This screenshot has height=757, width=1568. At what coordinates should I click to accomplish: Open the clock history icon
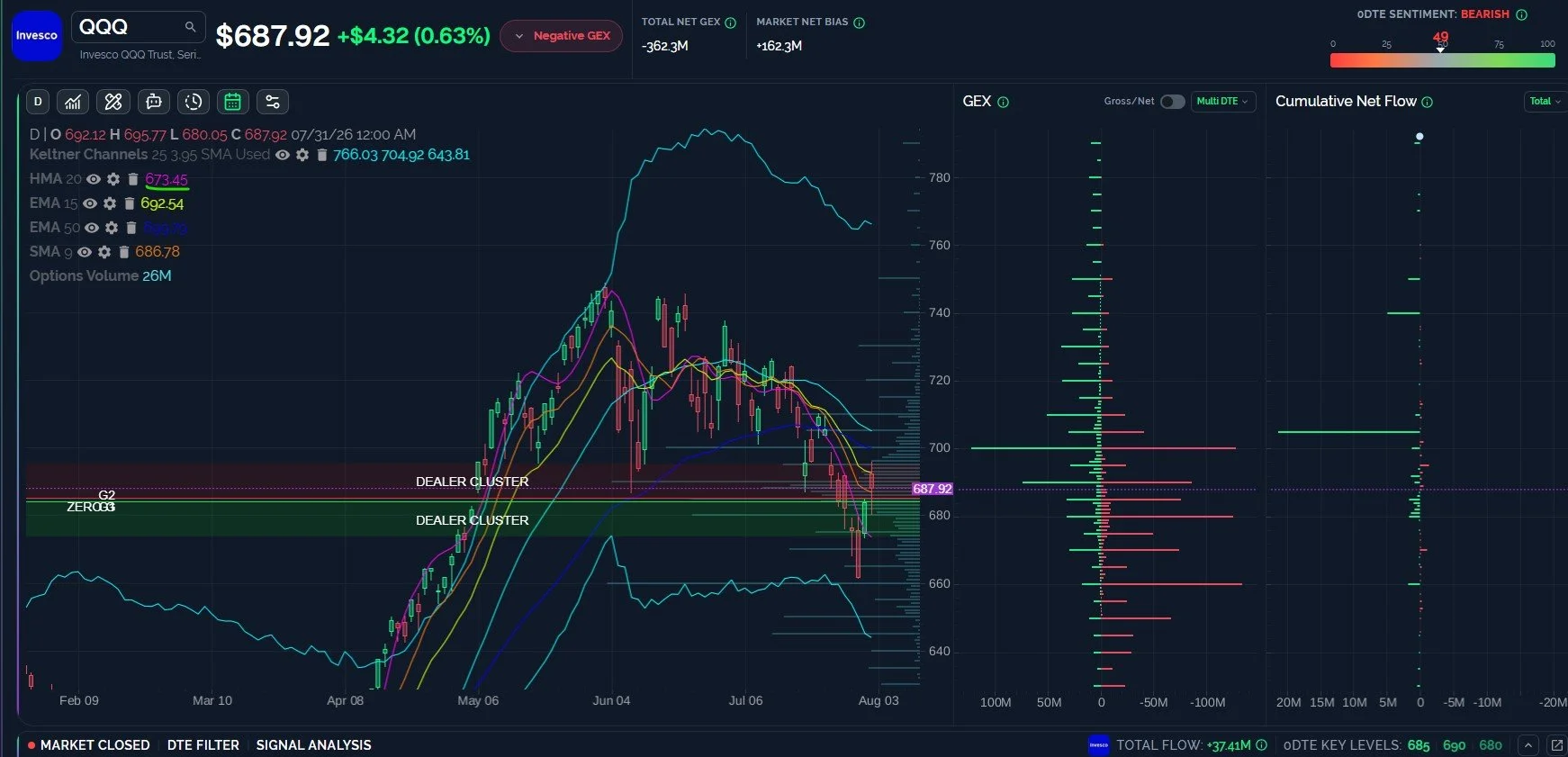click(x=194, y=102)
